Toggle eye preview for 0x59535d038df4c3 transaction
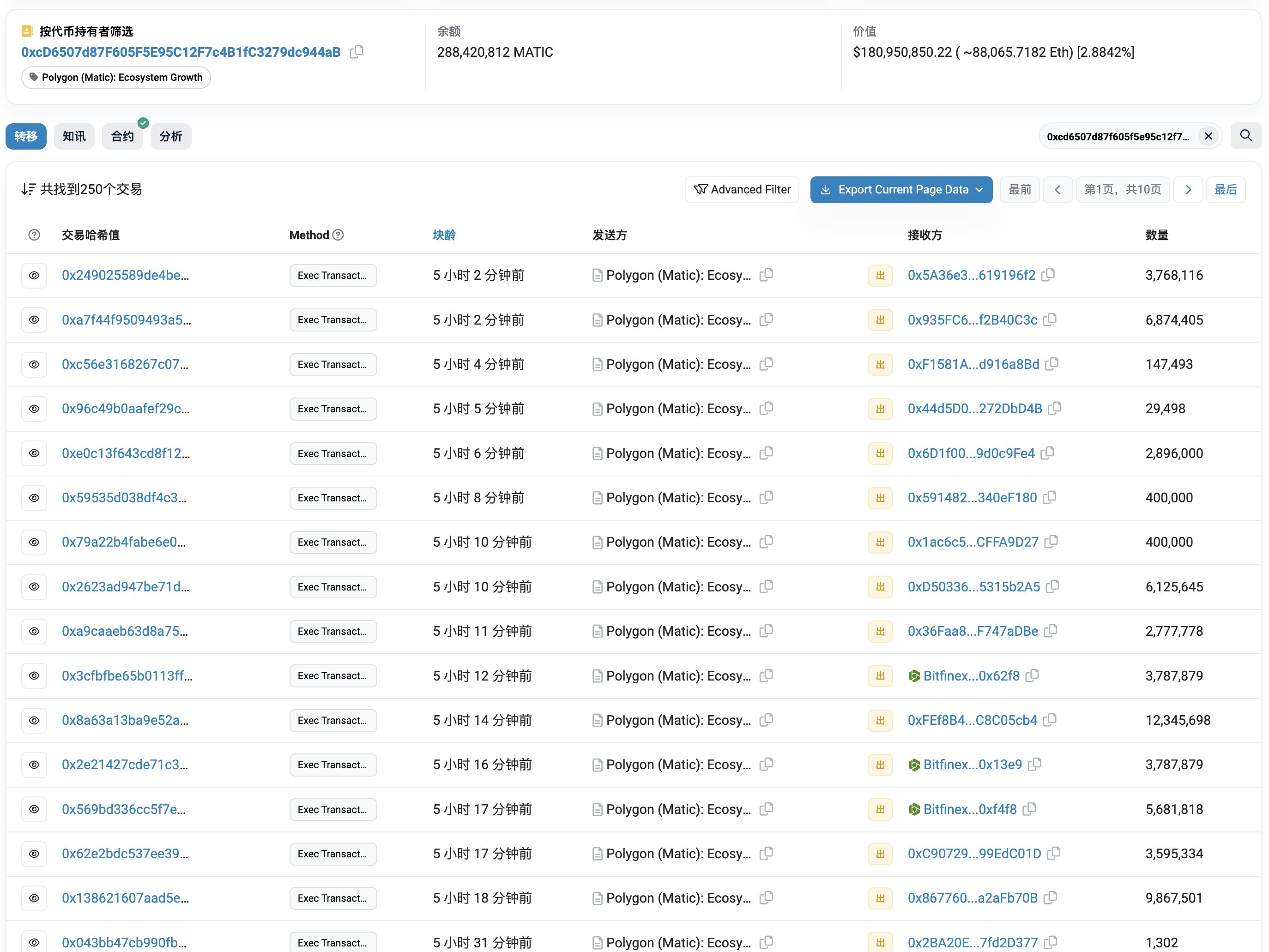This screenshot has width=1269, height=952. coord(35,498)
